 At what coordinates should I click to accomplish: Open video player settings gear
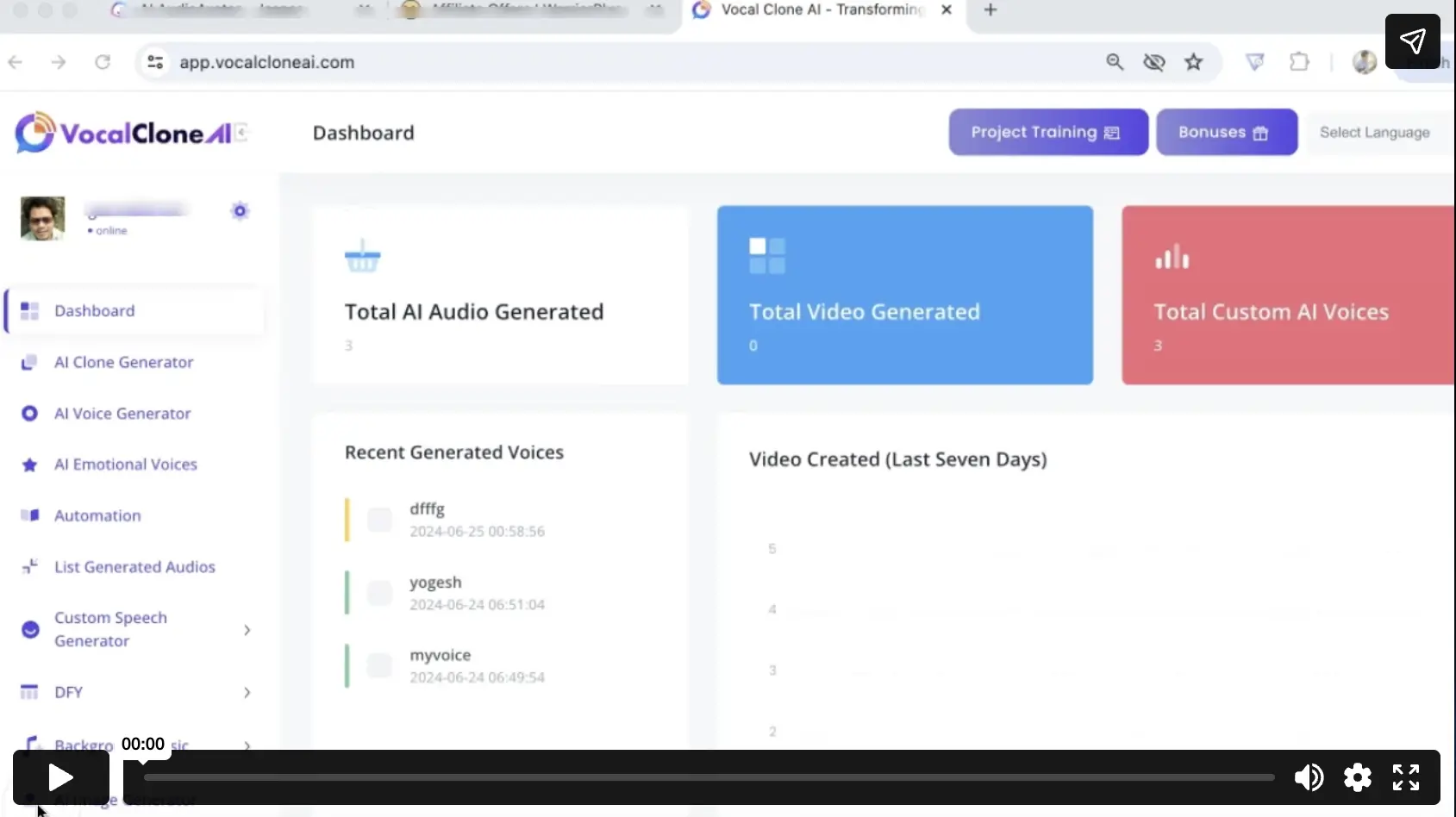(x=1357, y=777)
